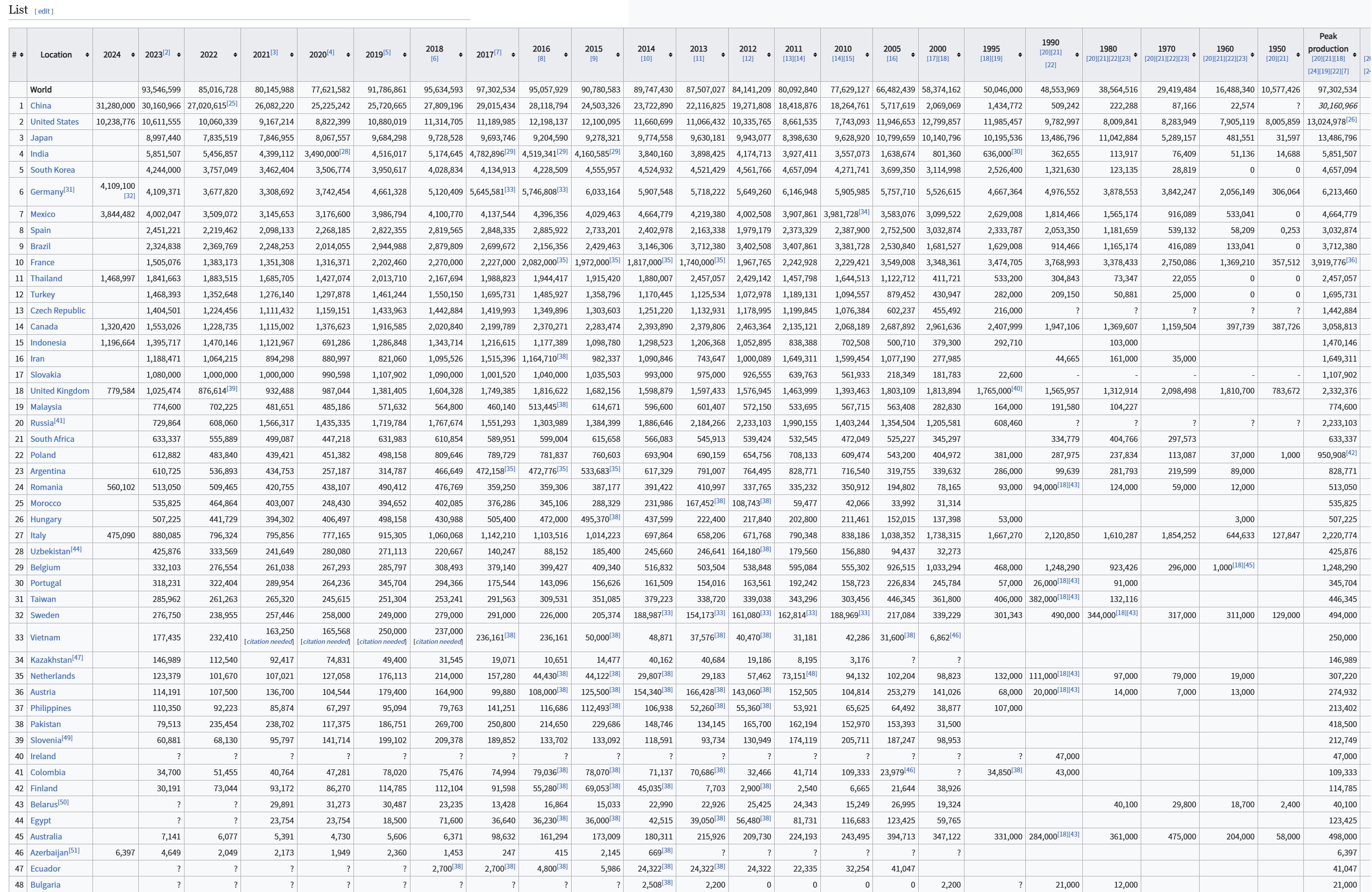Viewport: 1372px width, 892px height.
Task: Select World 2023 total 93,546,599
Action: click(x=162, y=90)
